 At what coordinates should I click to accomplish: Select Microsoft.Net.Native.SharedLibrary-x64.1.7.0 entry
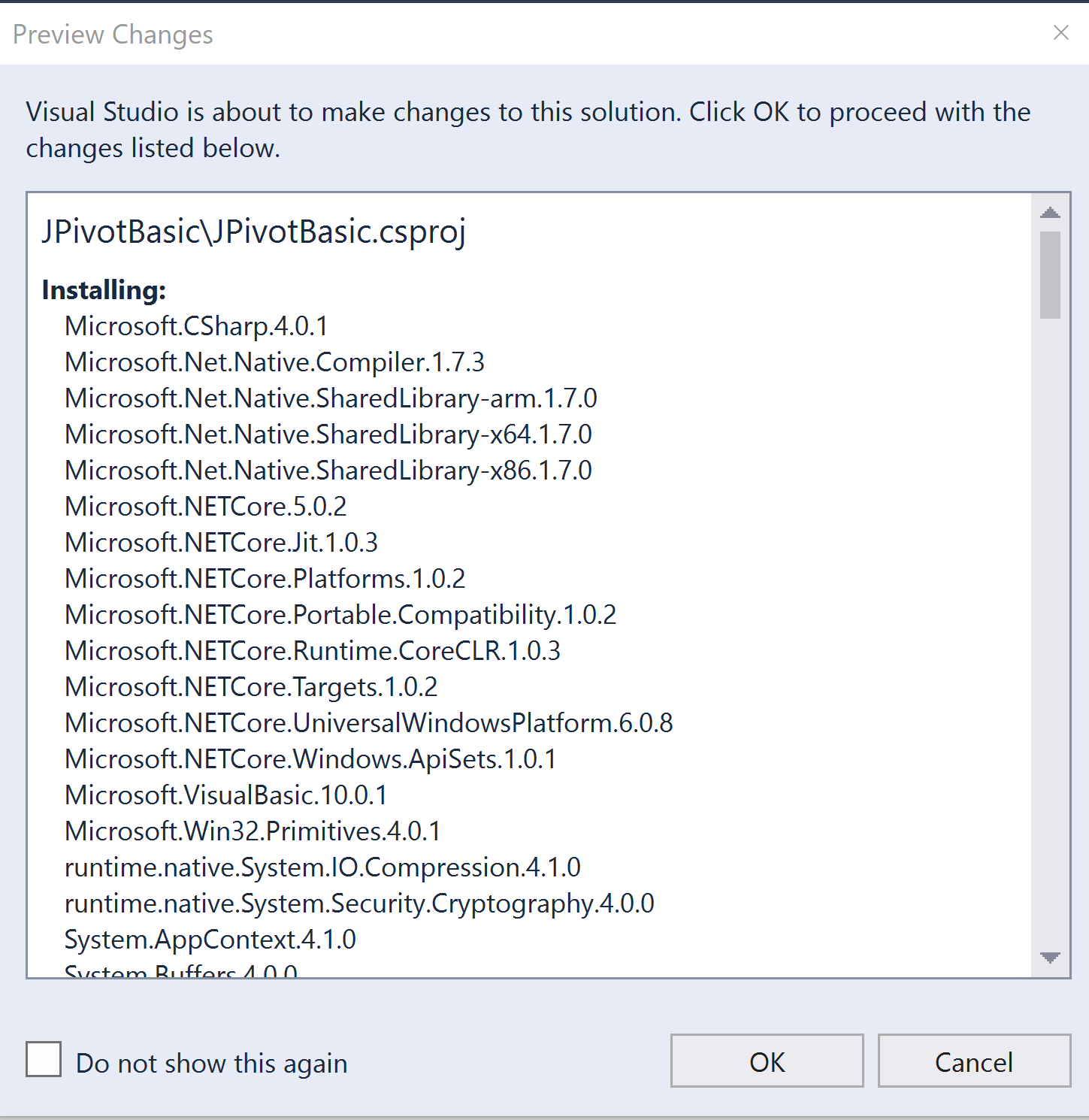click(x=328, y=434)
